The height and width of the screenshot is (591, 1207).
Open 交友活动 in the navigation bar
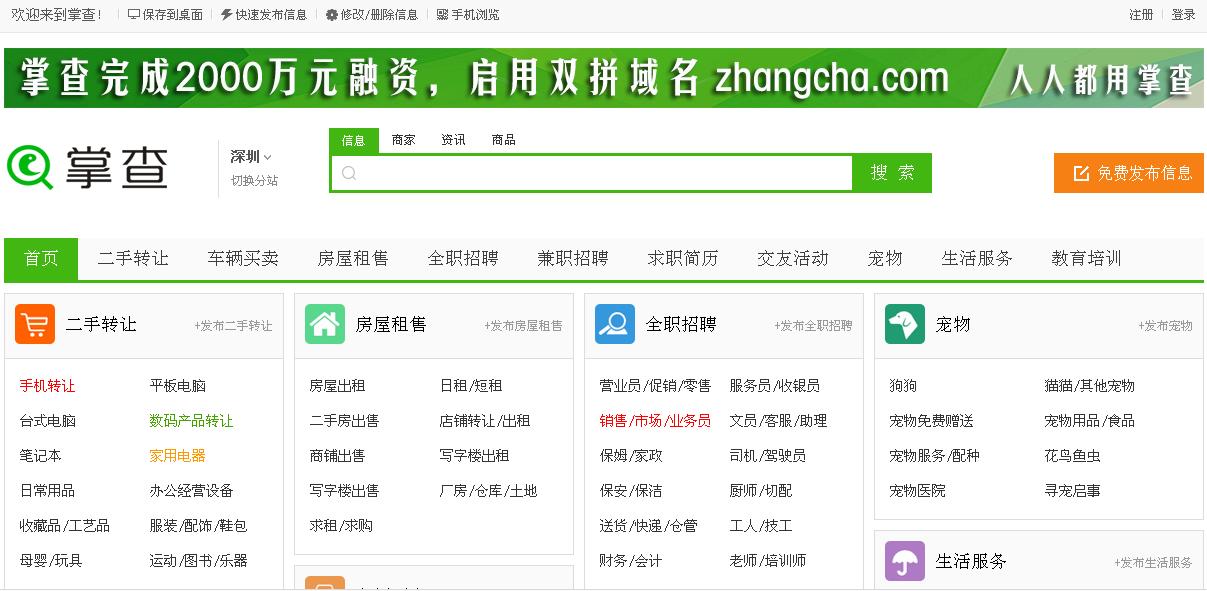[x=793, y=259]
